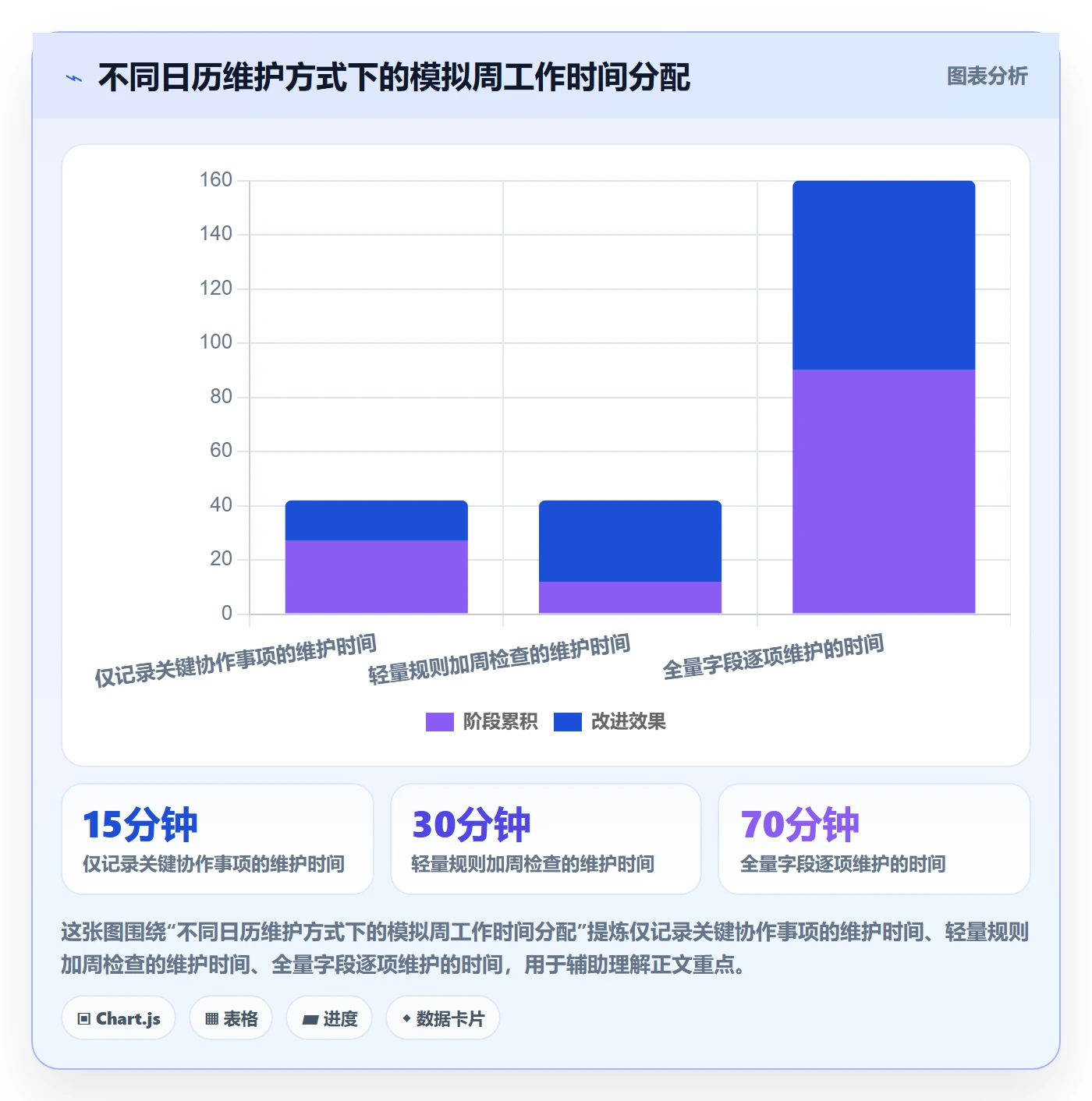The image size is (1092, 1101).
Task: Click the caption under the 30分钟 value
Action: click(x=533, y=864)
